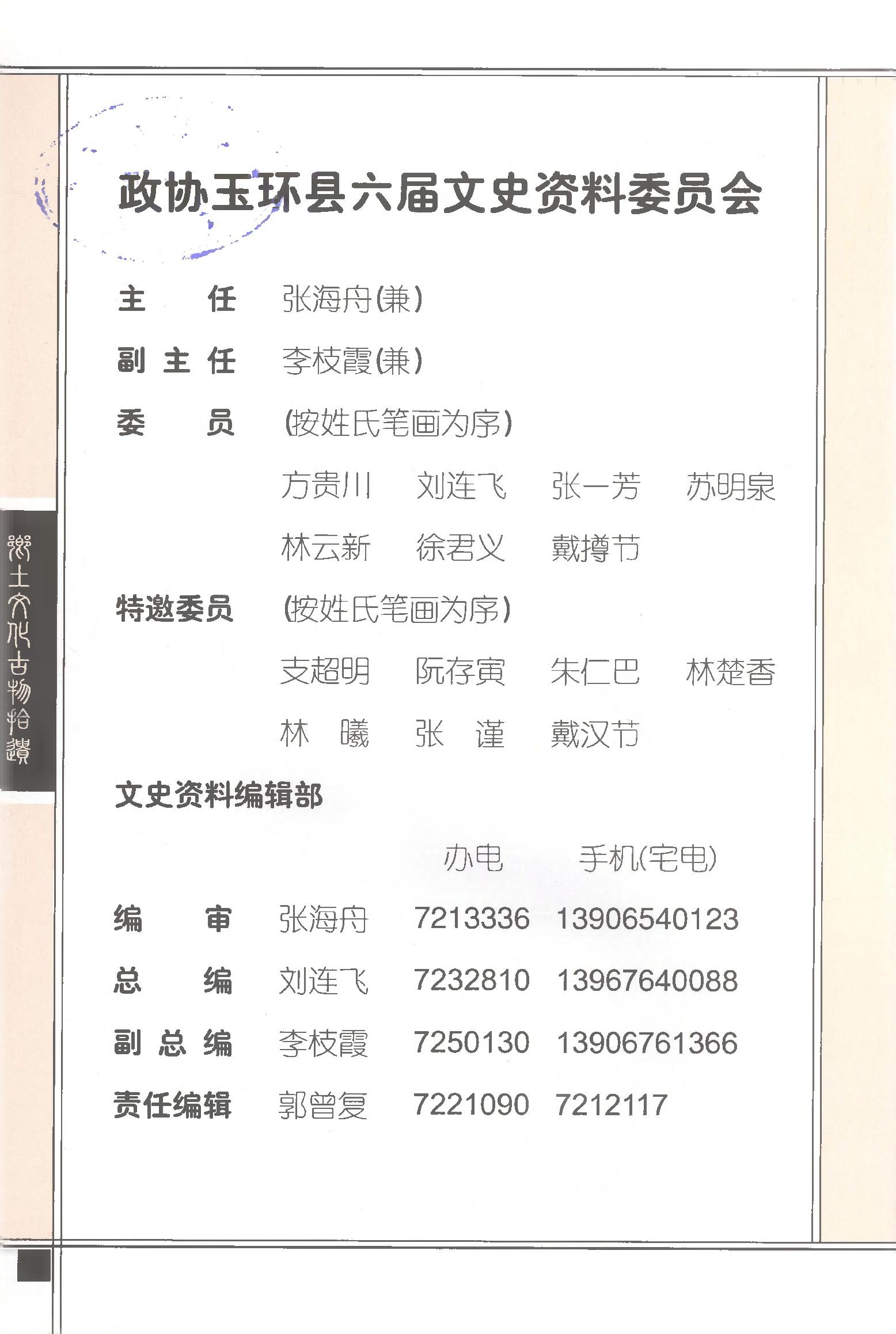Click the 办电 column header
Image resolution: width=896 pixels, height=1334 pixels.
coord(473,859)
